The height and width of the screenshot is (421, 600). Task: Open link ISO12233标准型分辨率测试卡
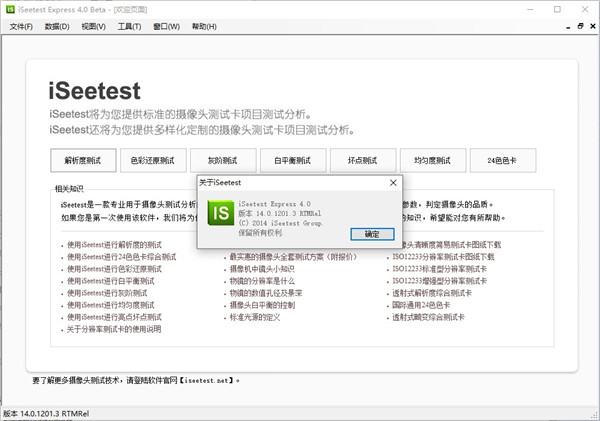pyautogui.click(x=439, y=269)
